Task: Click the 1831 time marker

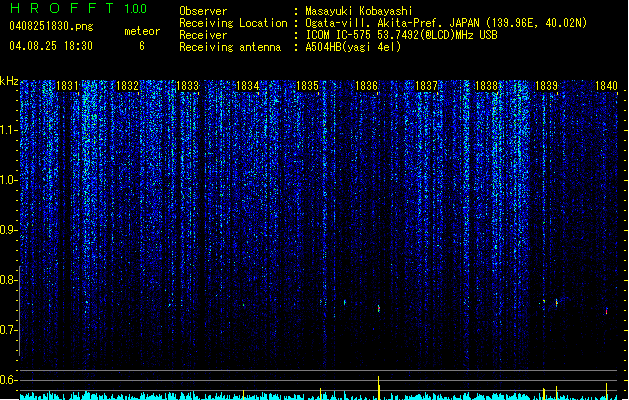Action: [x=67, y=86]
